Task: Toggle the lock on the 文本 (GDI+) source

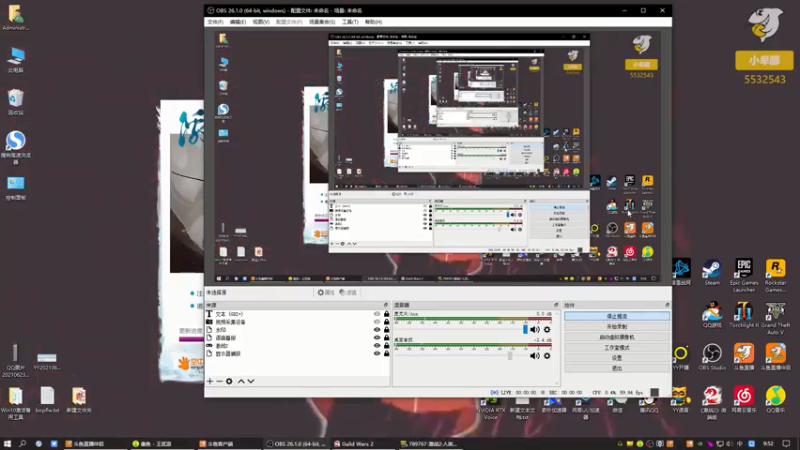Action: [386, 314]
